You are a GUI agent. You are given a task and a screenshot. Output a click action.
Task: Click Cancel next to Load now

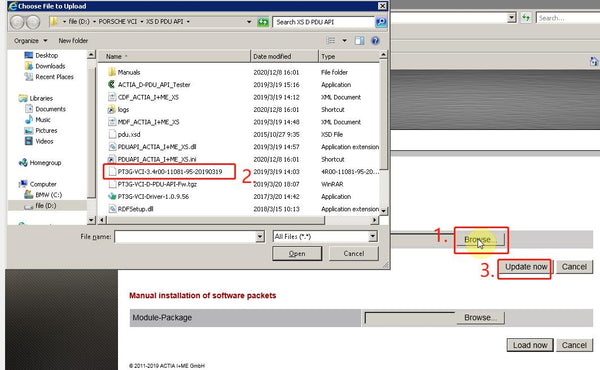(x=574, y=345)
